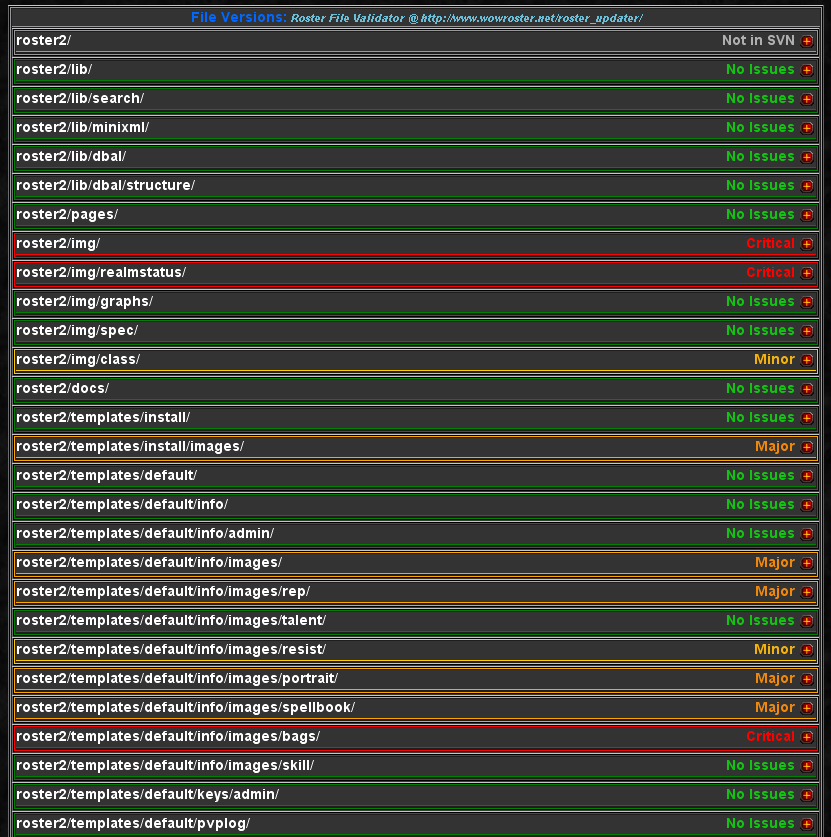Expand the roster2/lib/ row plus icon
The image size is (831, 837).
coord(807,70)
